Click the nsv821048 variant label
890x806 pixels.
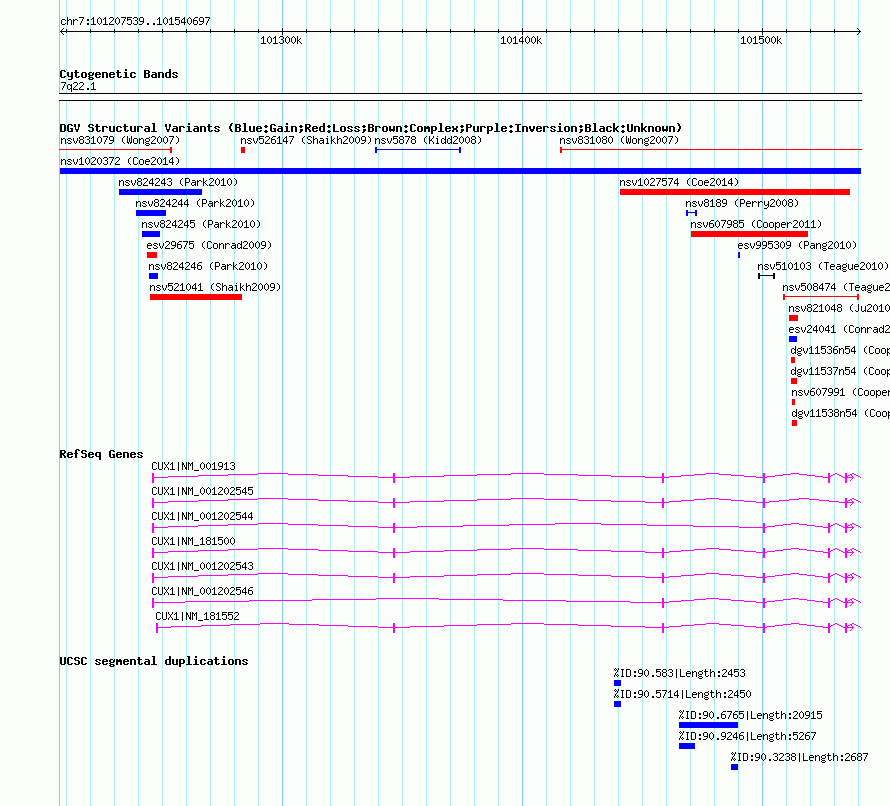pyautogui.click(x=839, y=308)
